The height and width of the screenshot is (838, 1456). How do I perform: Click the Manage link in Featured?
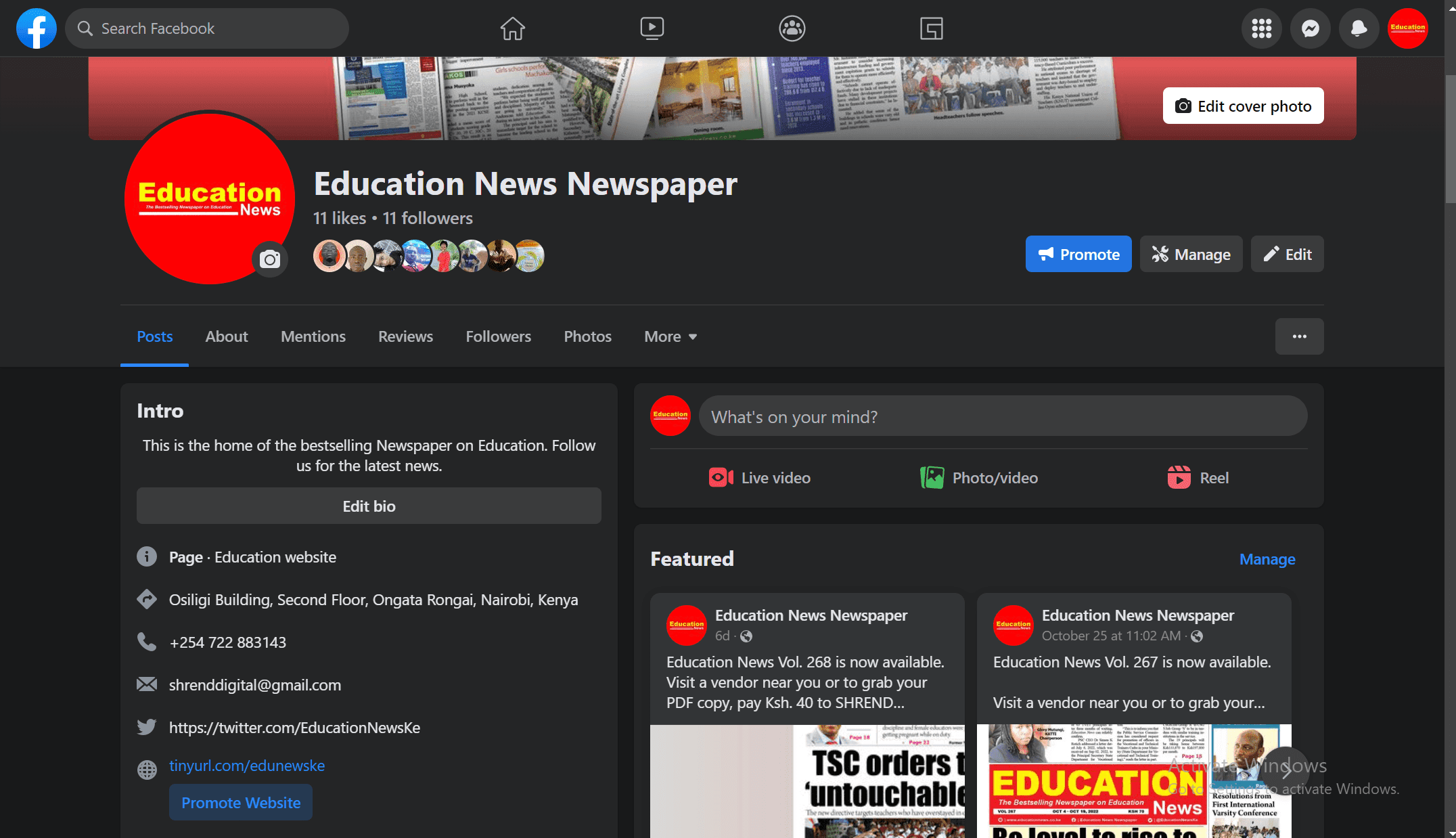(x=1267, y=558)
